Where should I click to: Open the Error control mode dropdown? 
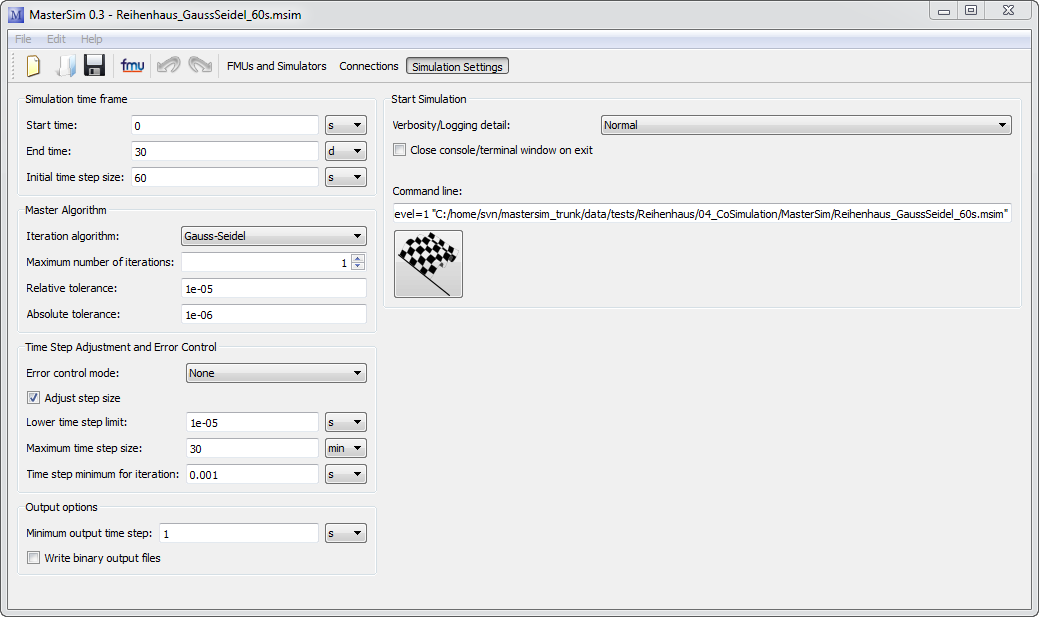[275, 372]
